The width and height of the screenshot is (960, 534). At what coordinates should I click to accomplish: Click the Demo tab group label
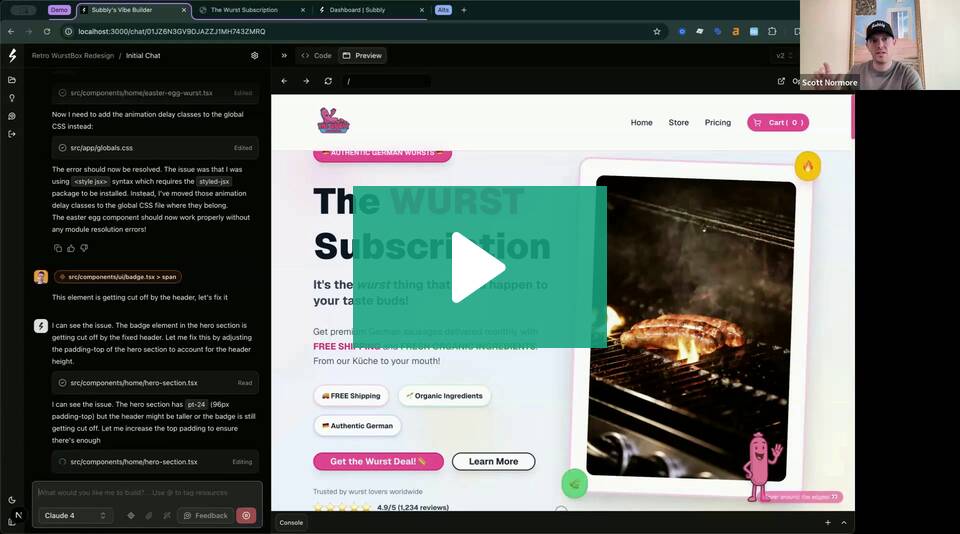pos(59,10)
